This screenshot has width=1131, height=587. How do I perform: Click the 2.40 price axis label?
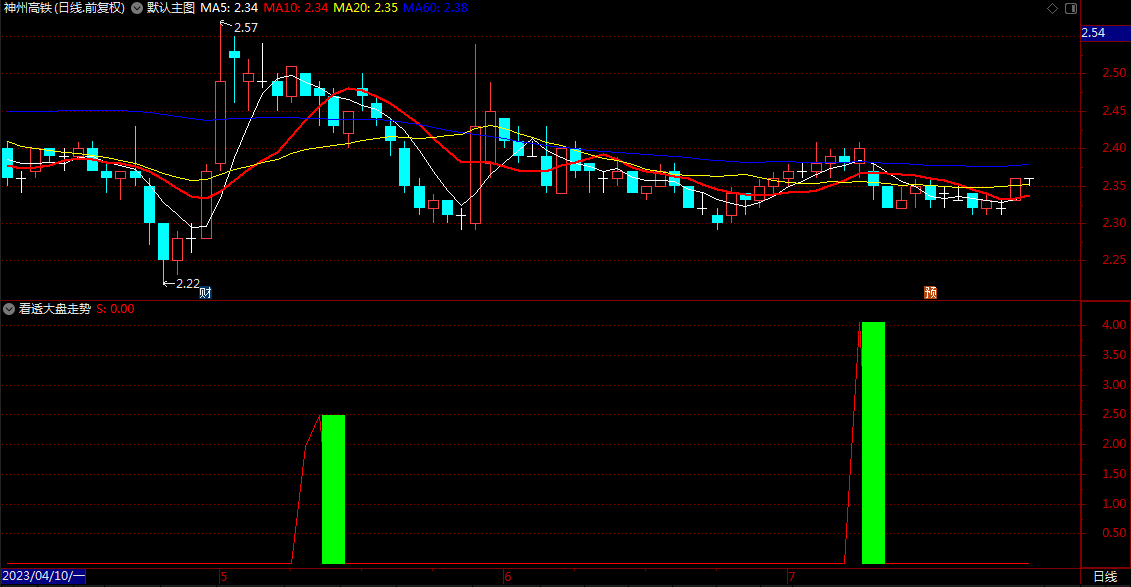coord(1114,148)
